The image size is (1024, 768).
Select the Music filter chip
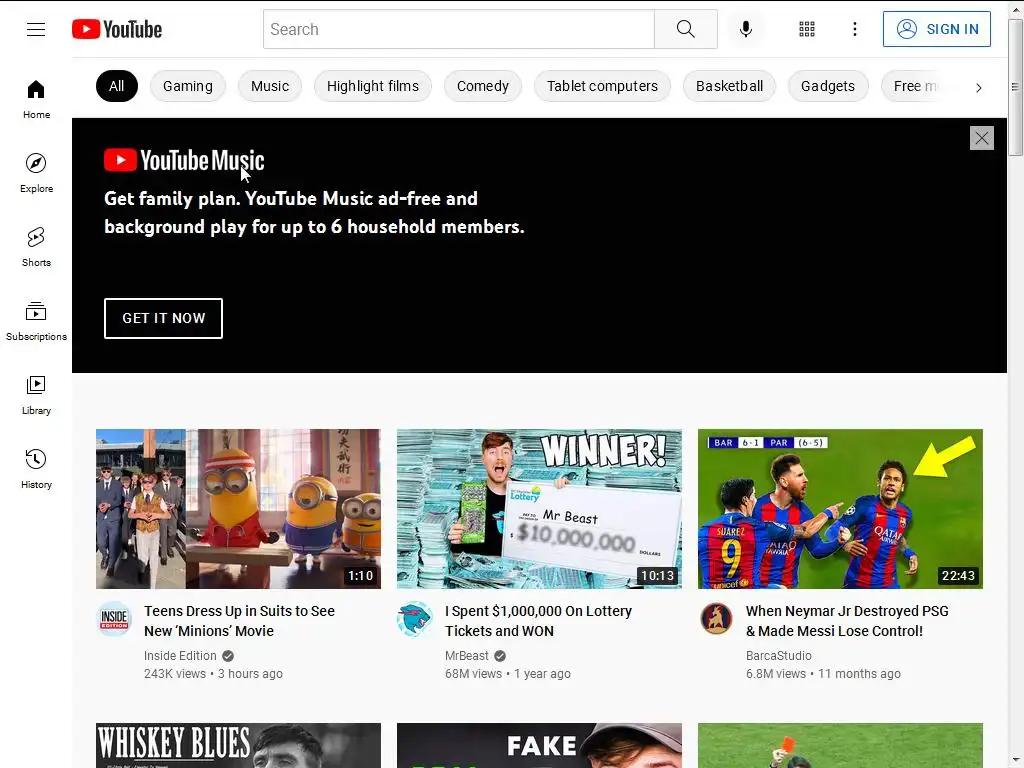point(270,86)
